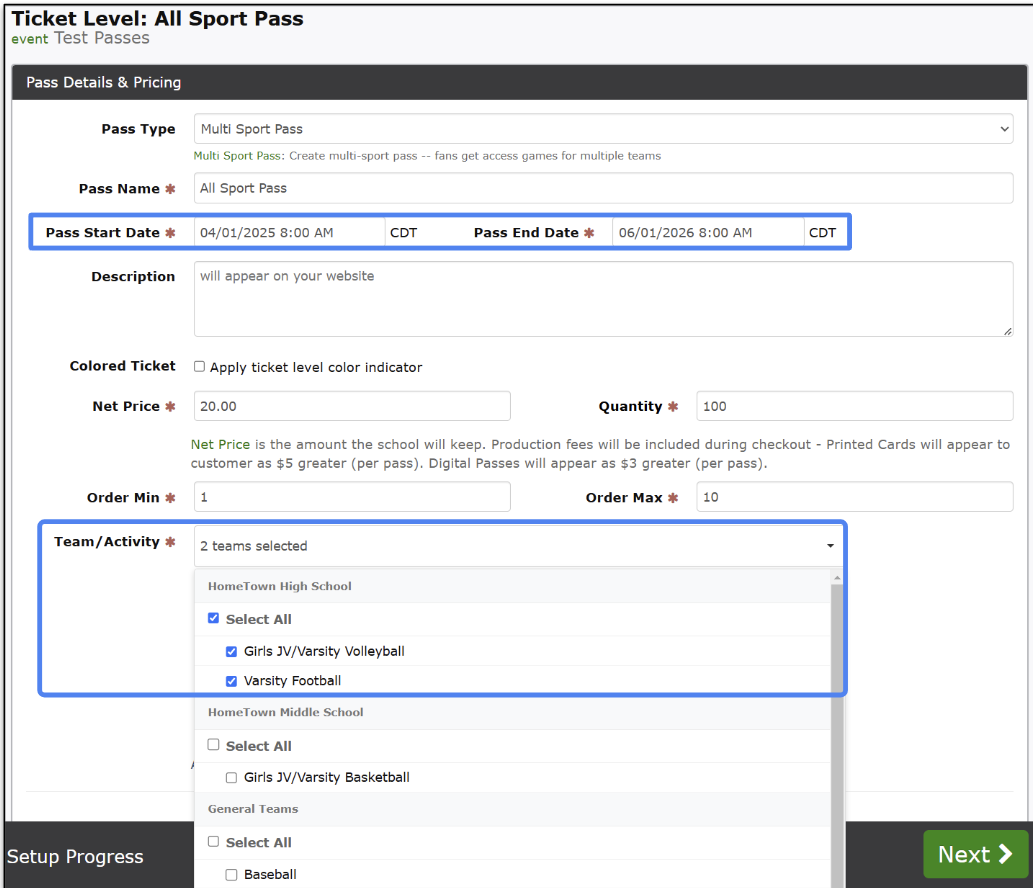1033x888 pixels.
Task: Select the Order Max field
Action: tap(854, 497)
